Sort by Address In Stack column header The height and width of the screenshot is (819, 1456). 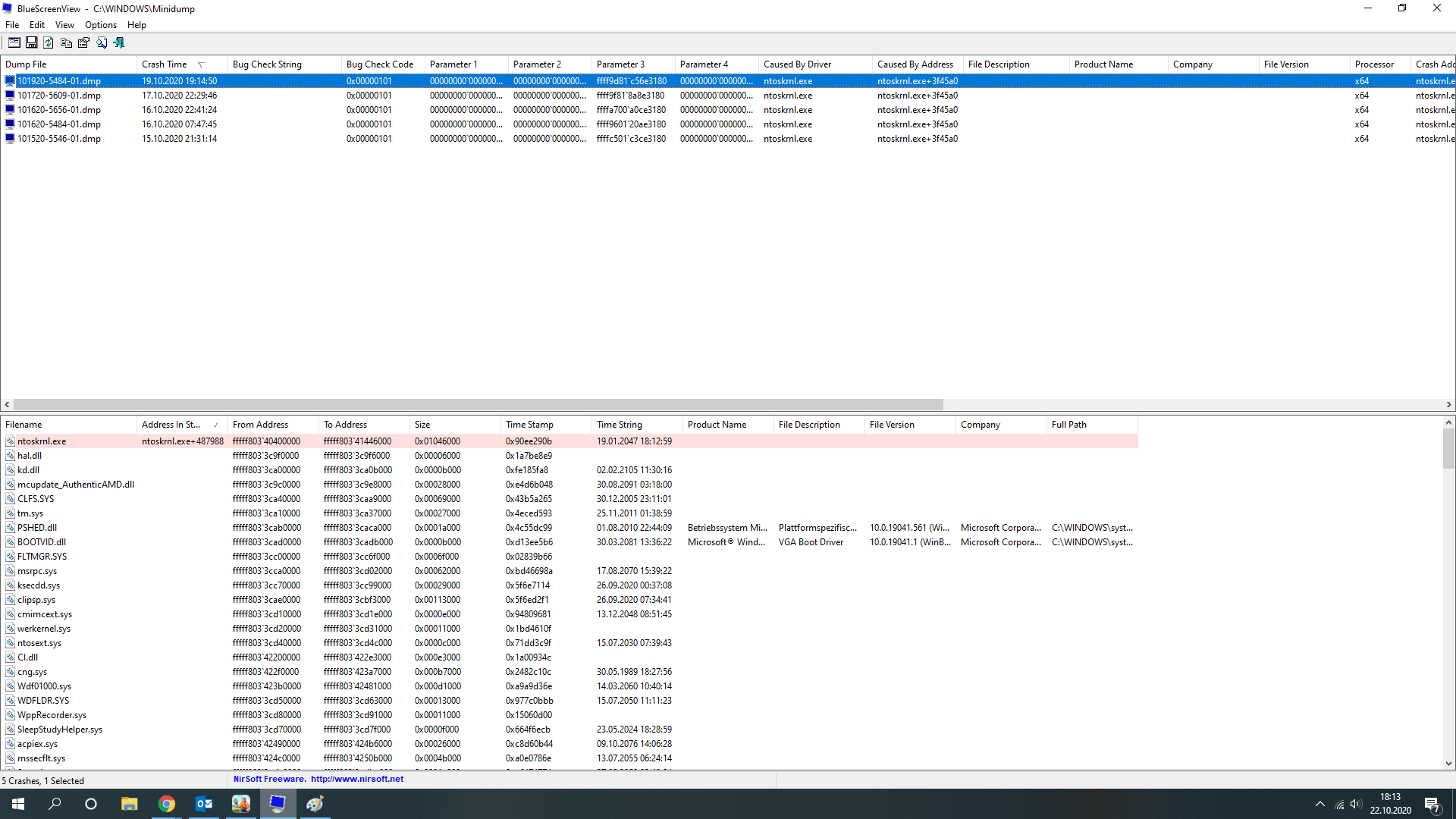click(171, 425)
